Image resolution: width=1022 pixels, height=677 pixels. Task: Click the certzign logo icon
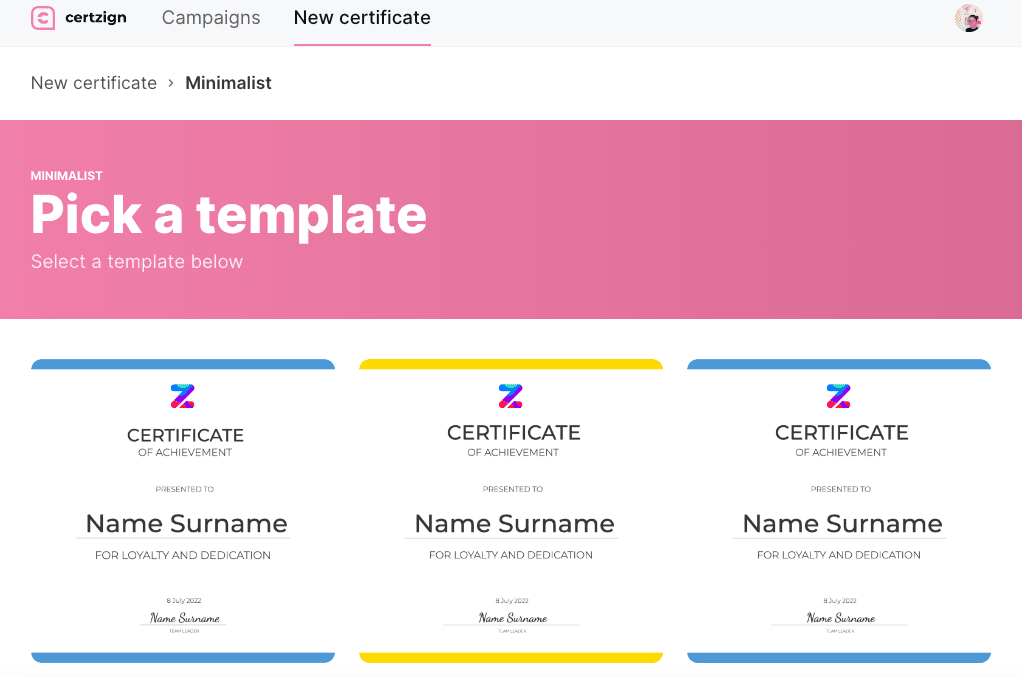tap(43, 18)
